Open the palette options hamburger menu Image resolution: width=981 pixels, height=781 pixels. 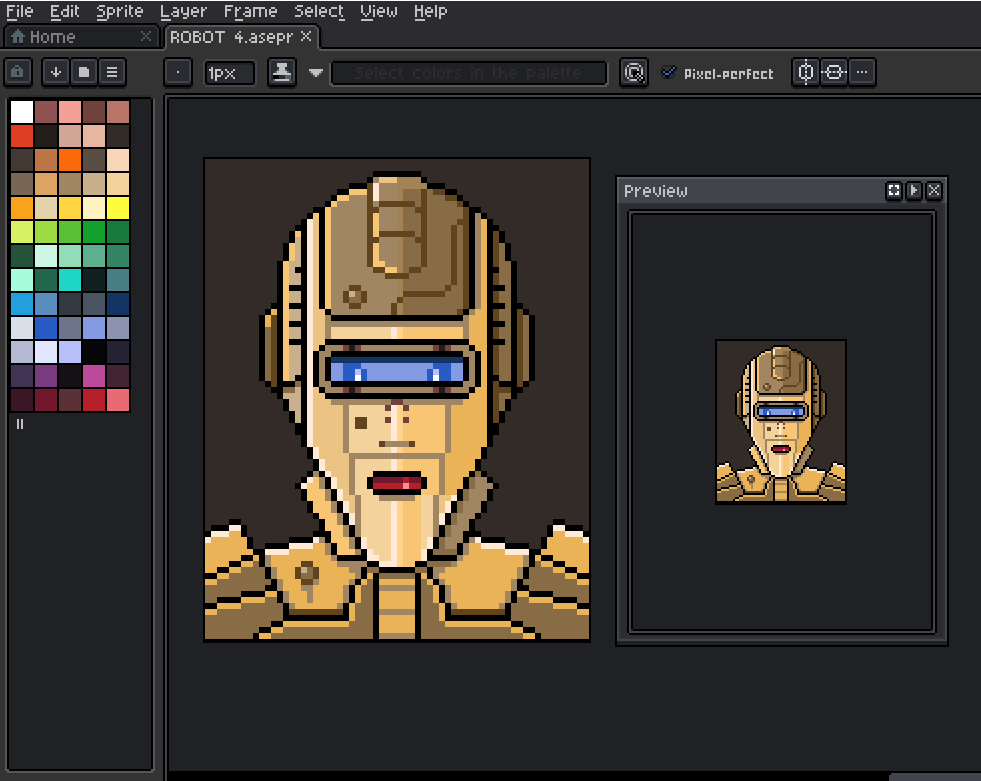tap(112, 72)
